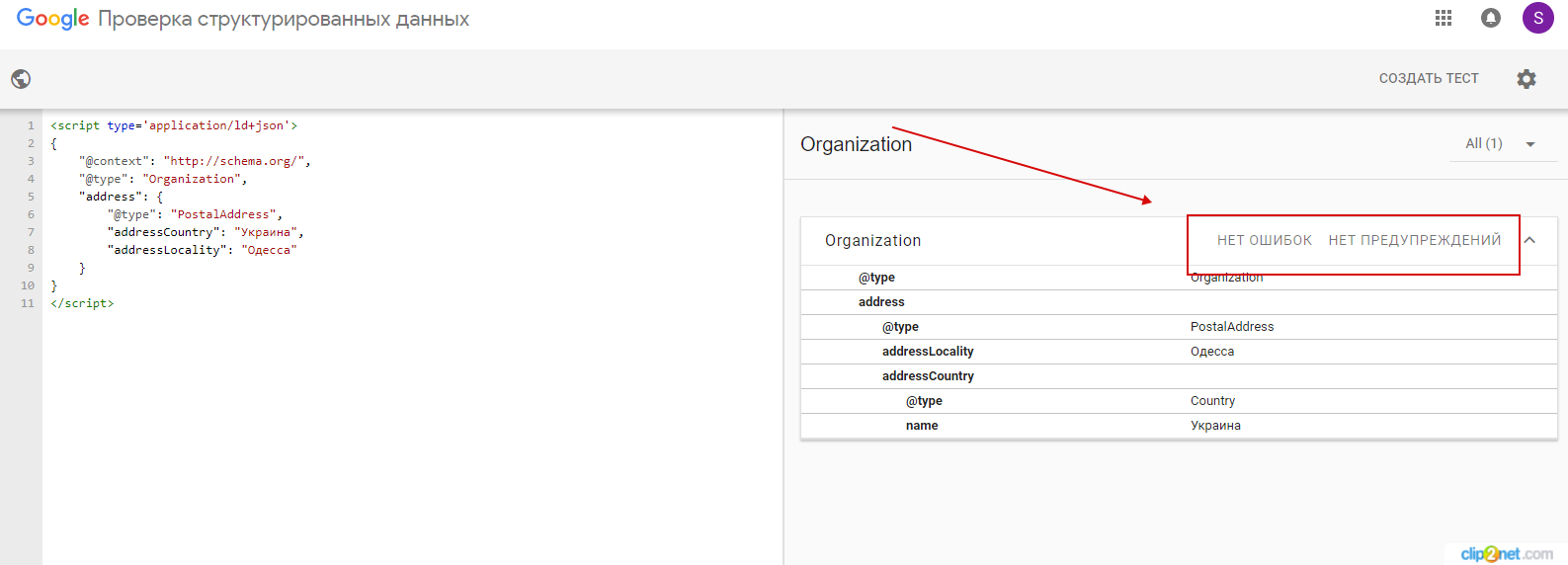Viewport: 1568px width, 565px height.
Task: Select the addressCountry row
Action: 928,376
